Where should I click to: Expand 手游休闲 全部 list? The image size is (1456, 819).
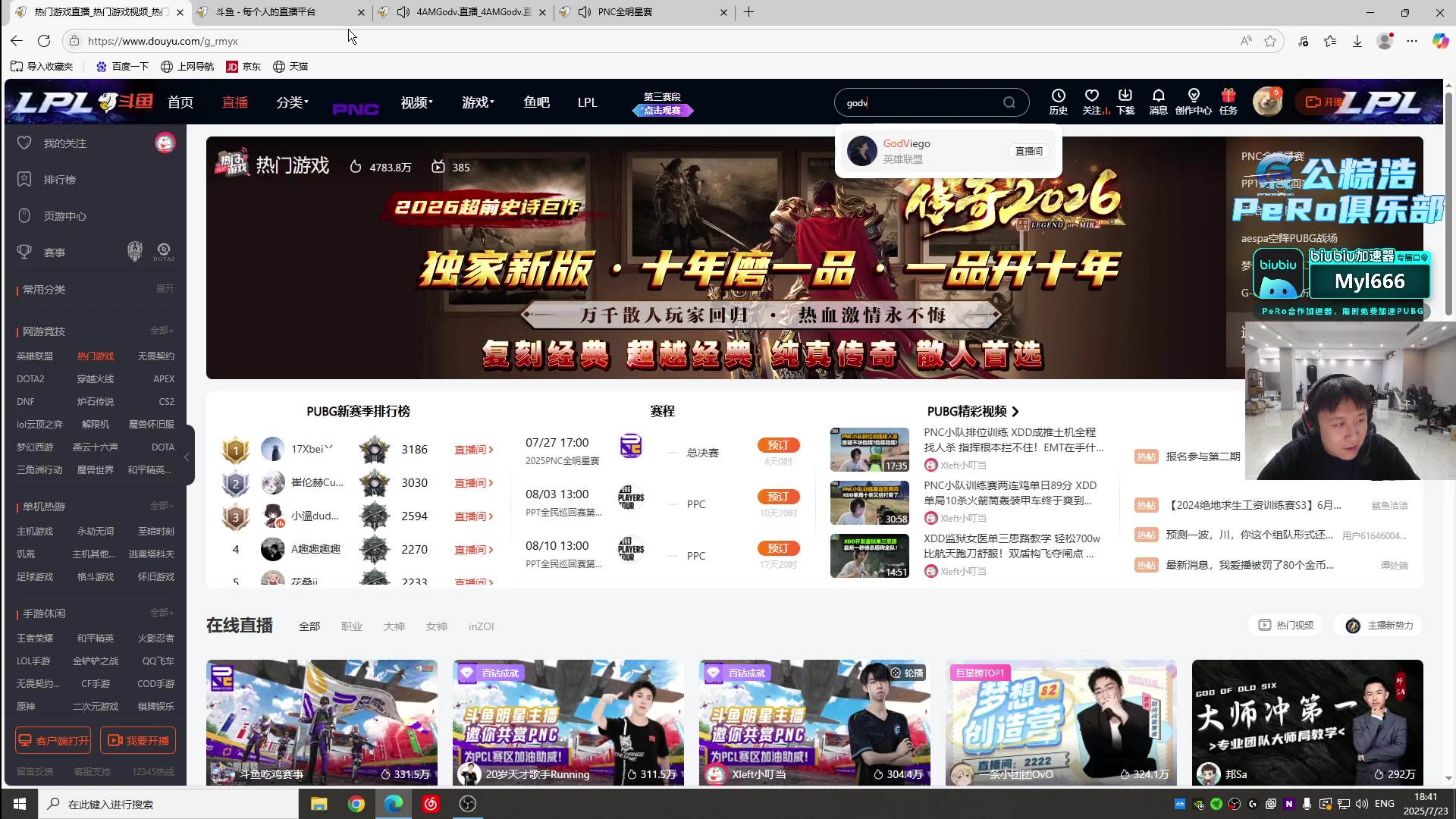162,613
